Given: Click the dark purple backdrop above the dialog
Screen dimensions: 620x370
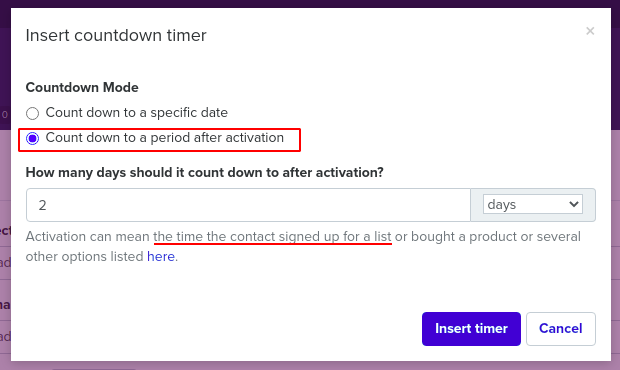Looking at the screenshot, I should point(310,4).
